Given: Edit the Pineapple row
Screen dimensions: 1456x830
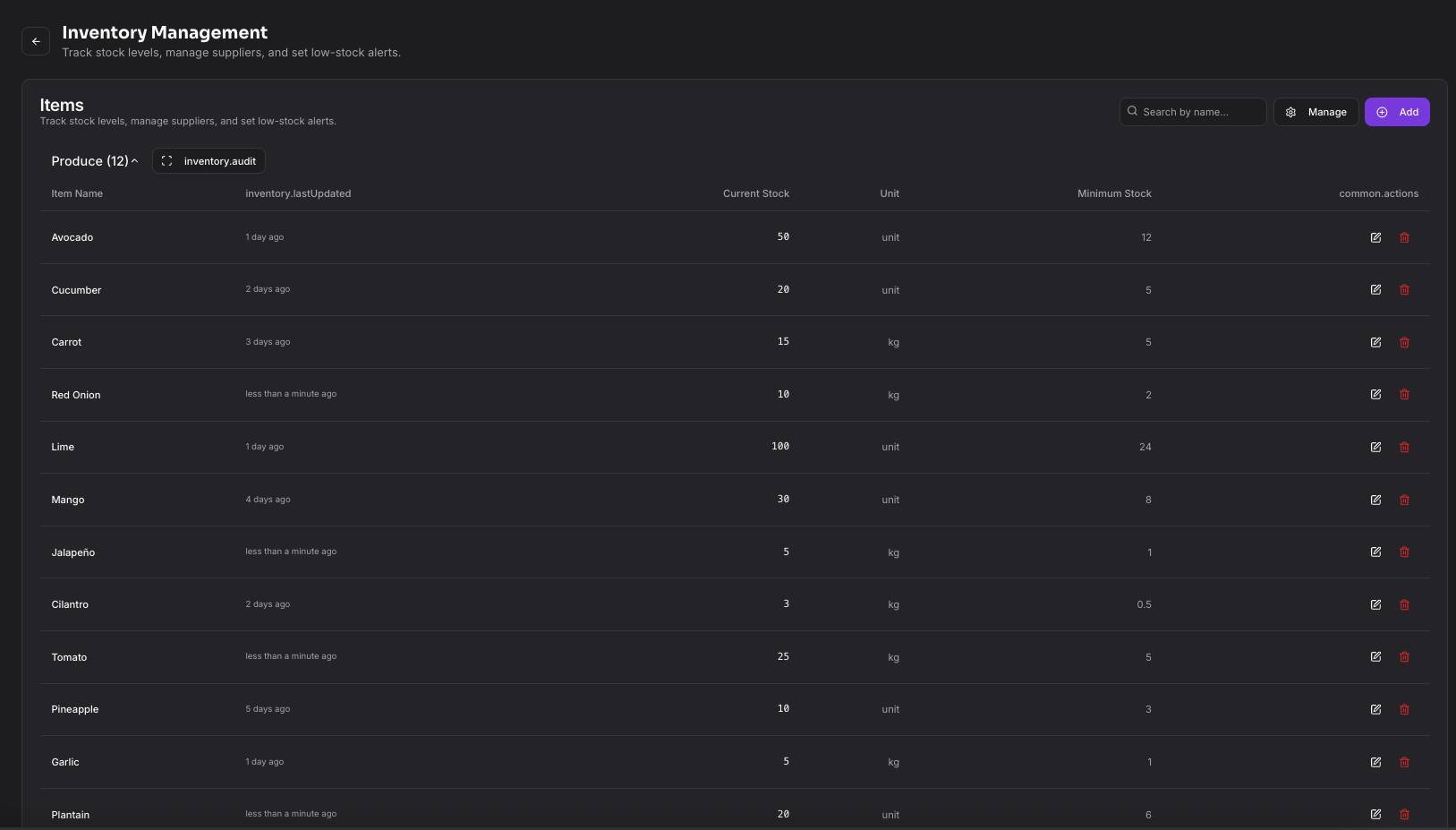Looking at the screenshot, I should (x=1375, y=709).
